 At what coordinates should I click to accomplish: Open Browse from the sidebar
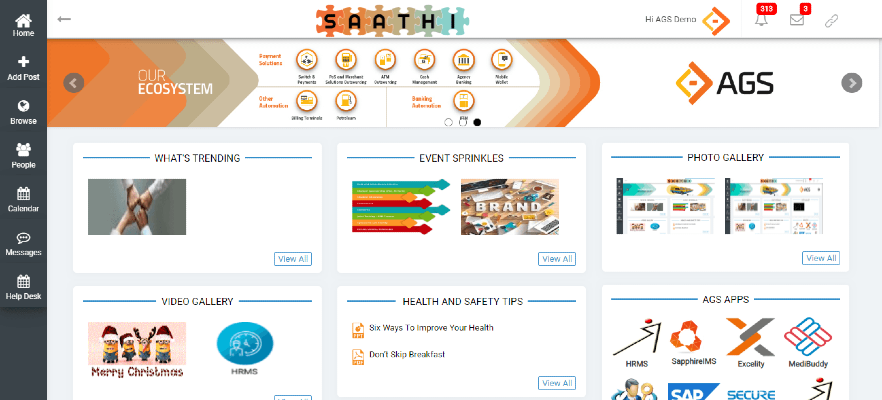(23, 112)
